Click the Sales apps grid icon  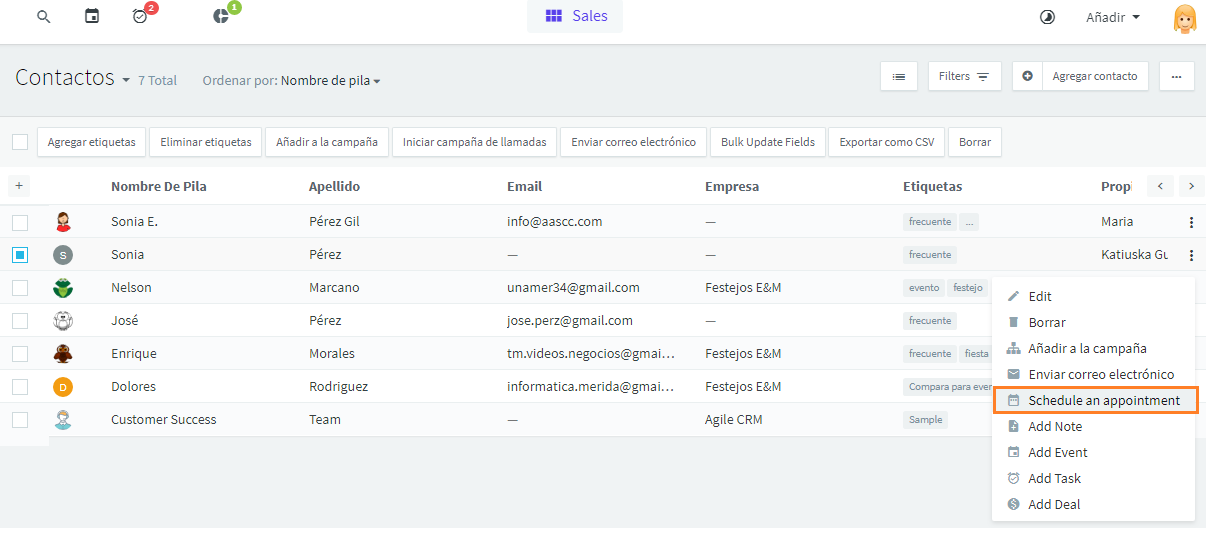[553, 16]
